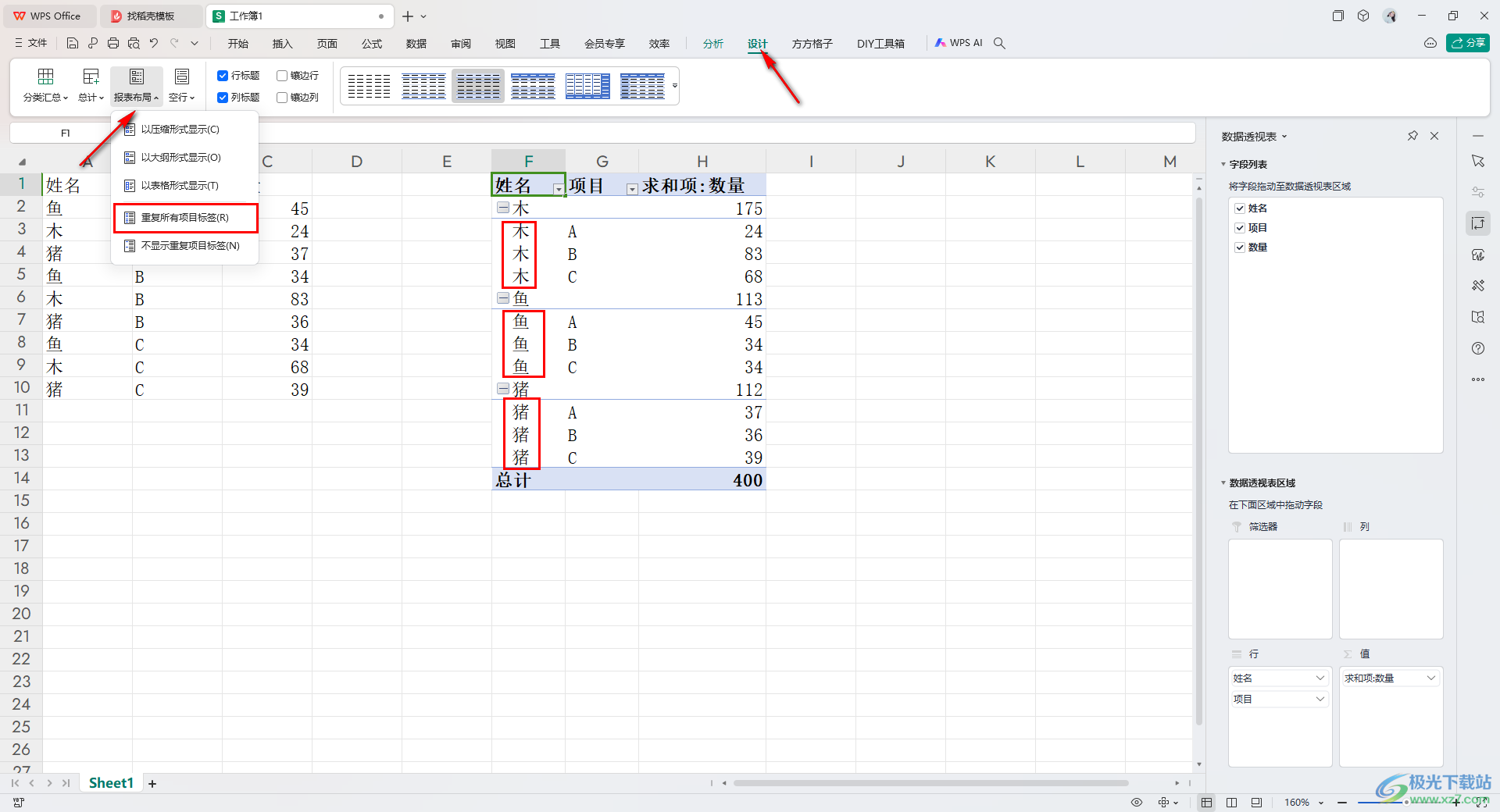This screenshot has height=812, width=1500.
Task: Enable the 镶边列 checkbox
Action: [x=282, y=98]
